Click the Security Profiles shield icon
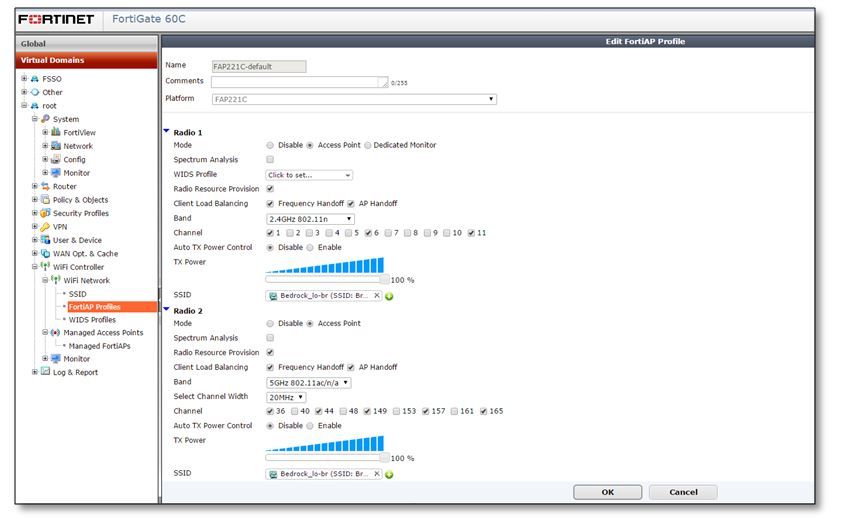 tap(45, 213)
